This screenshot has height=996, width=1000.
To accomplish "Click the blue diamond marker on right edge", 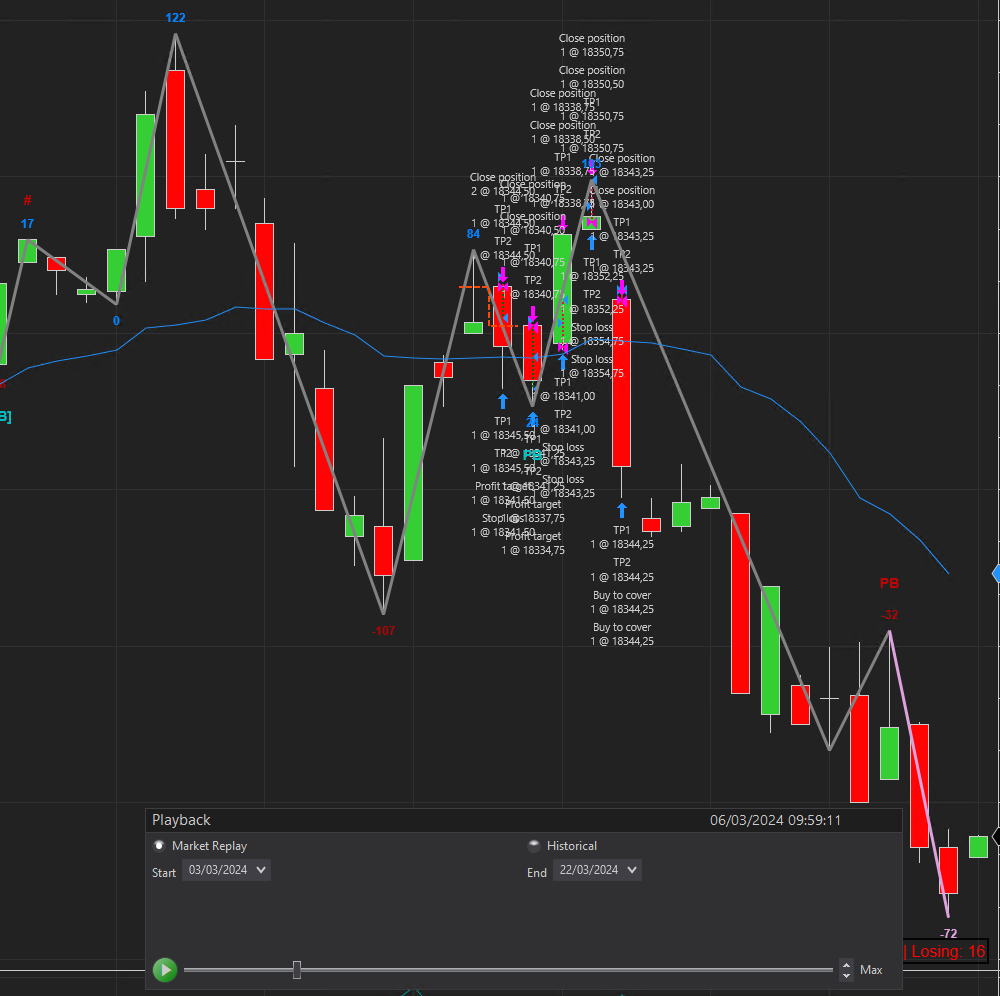I will click(996, 573).
